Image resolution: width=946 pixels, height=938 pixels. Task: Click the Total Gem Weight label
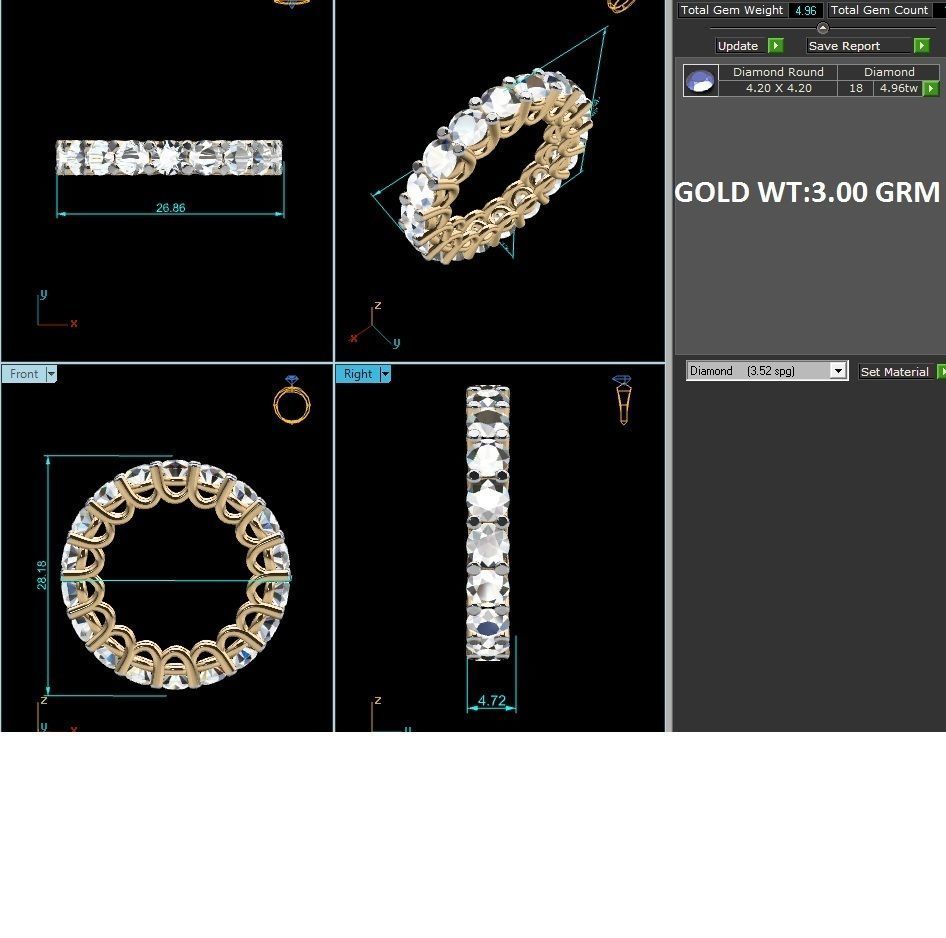coord(732,10)
